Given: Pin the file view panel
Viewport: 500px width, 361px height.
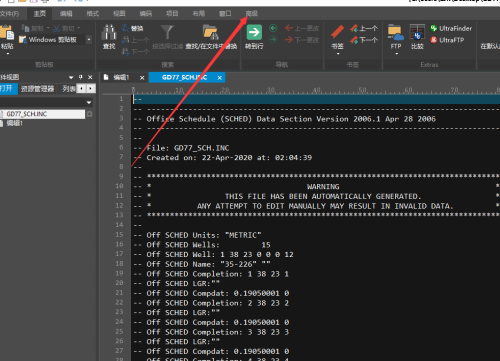Looking at the screenshot, I should pos(80,77).
